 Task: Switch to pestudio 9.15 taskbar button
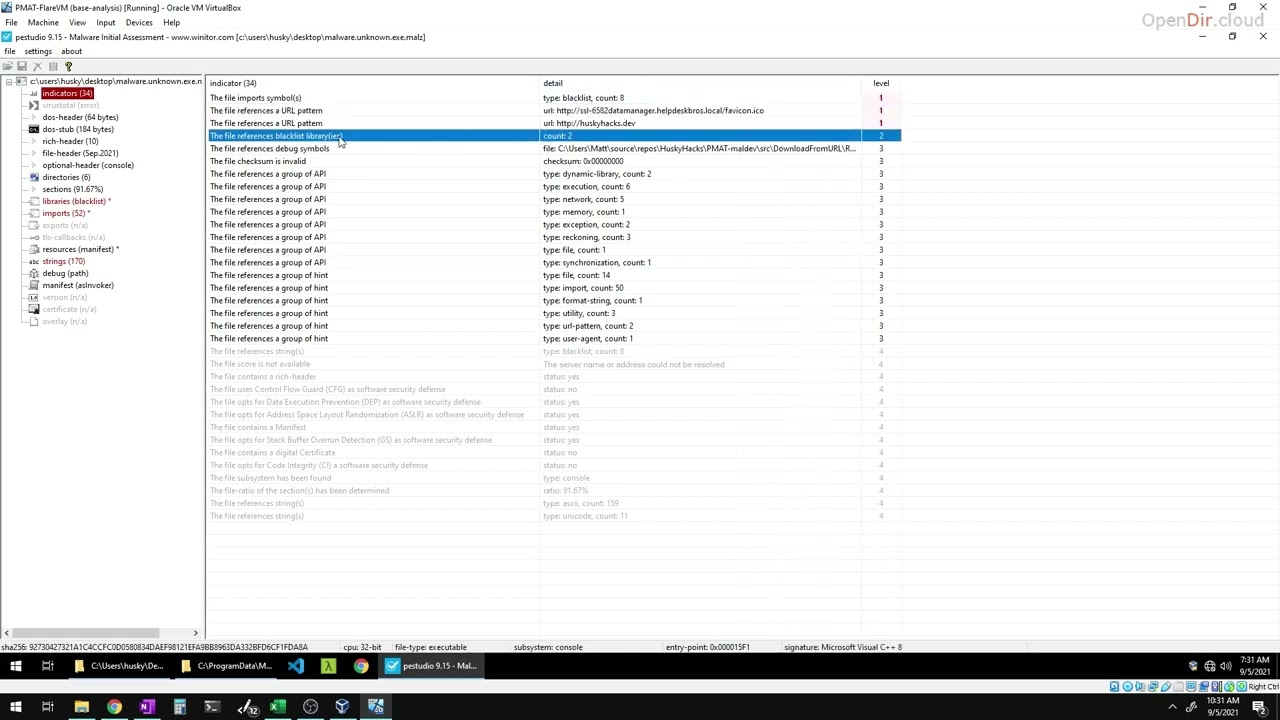click(432, 666)
